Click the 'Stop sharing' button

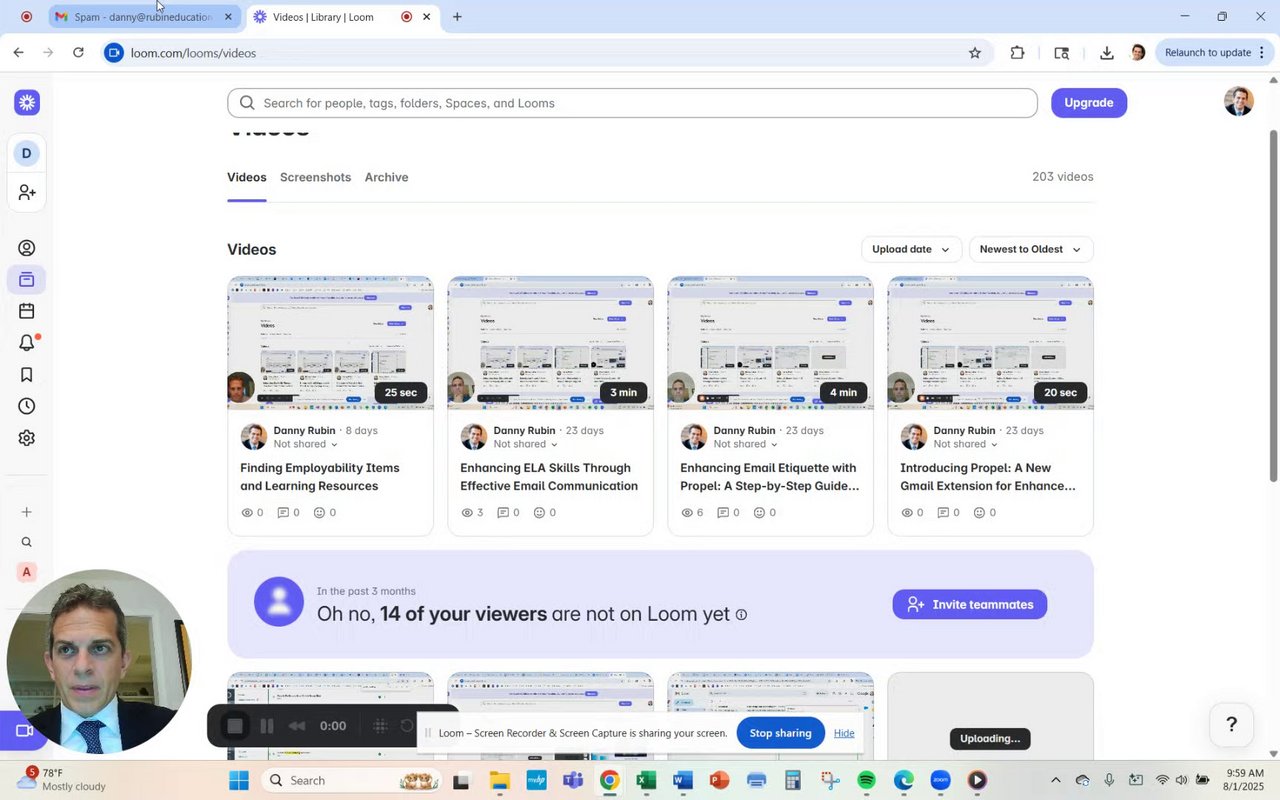pos(780,733)
